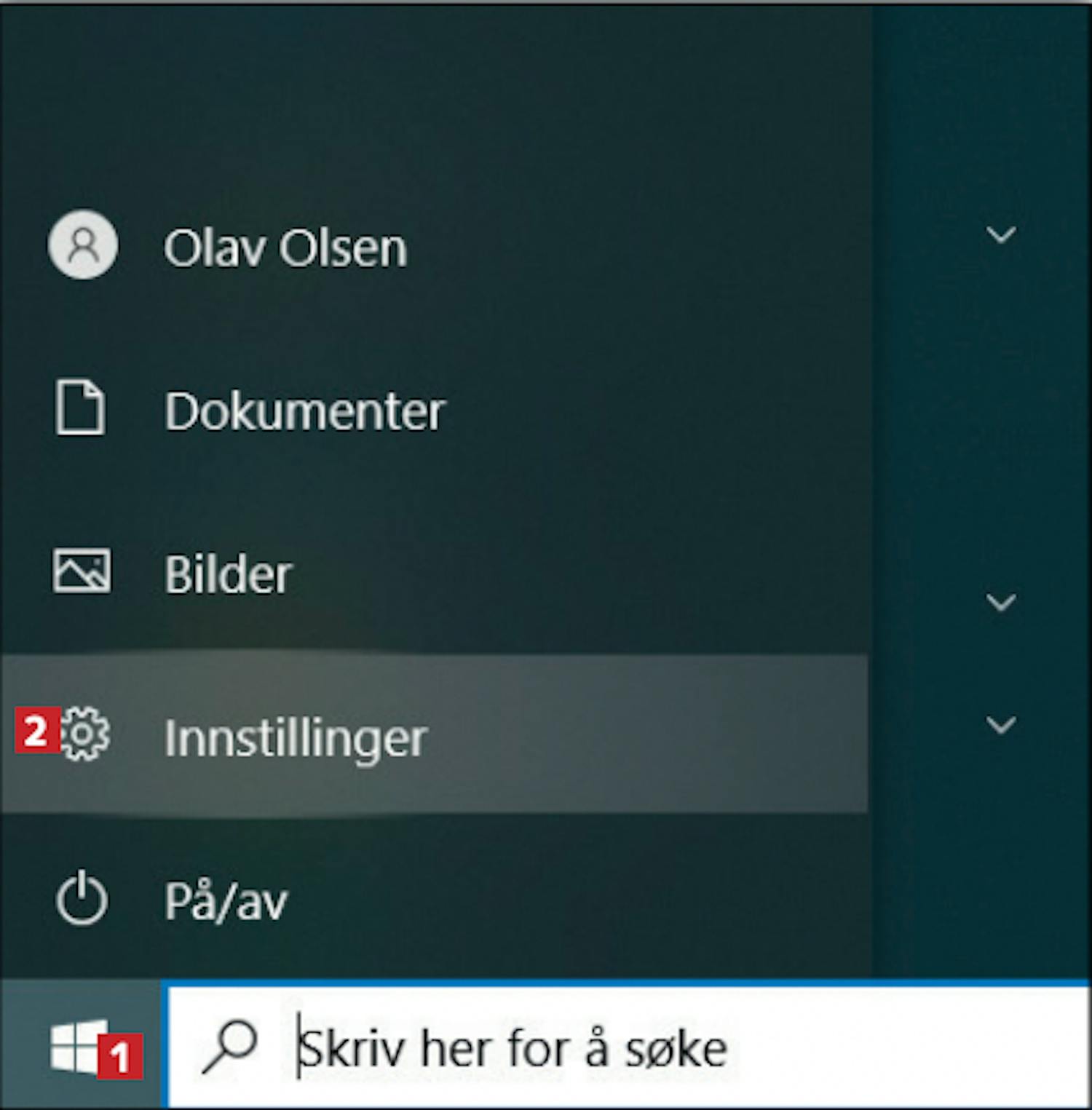Click the red badge numbered 1
The height and width of the screenshot is (1110, 1092).
pos(120,1055)
